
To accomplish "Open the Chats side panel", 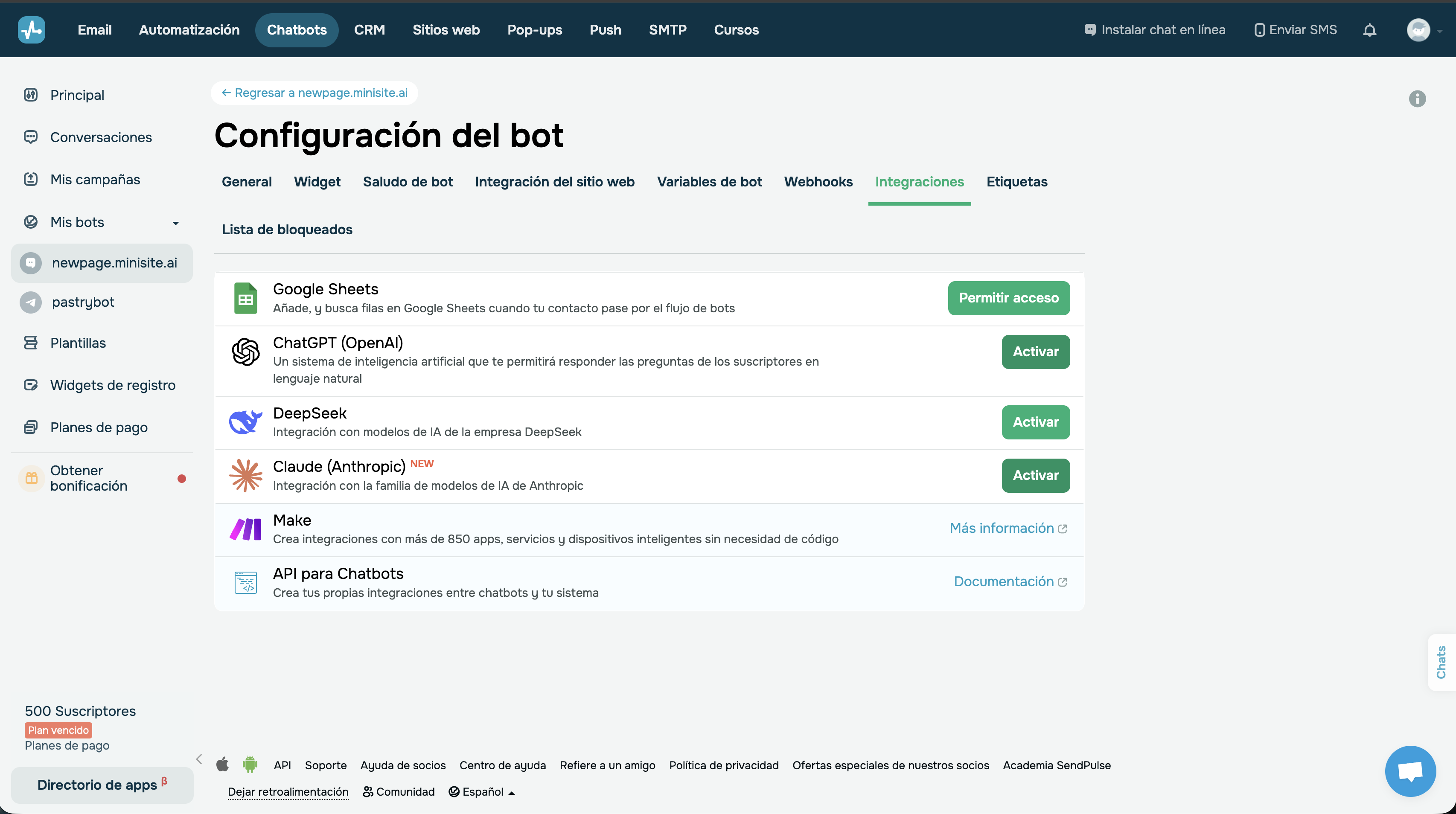I will coord(1441,662).
